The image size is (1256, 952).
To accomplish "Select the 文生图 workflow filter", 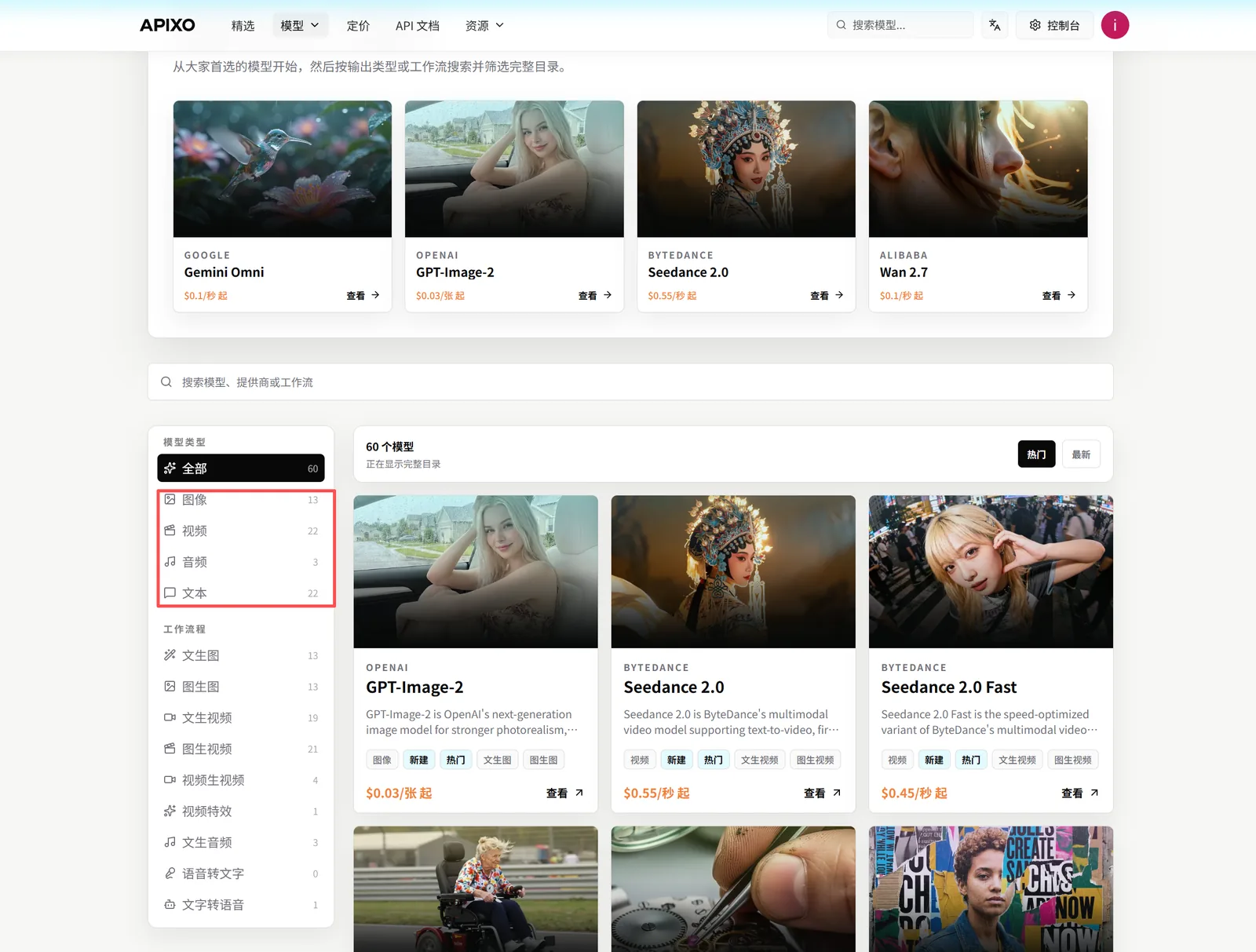I will click(x=241, y=655).
